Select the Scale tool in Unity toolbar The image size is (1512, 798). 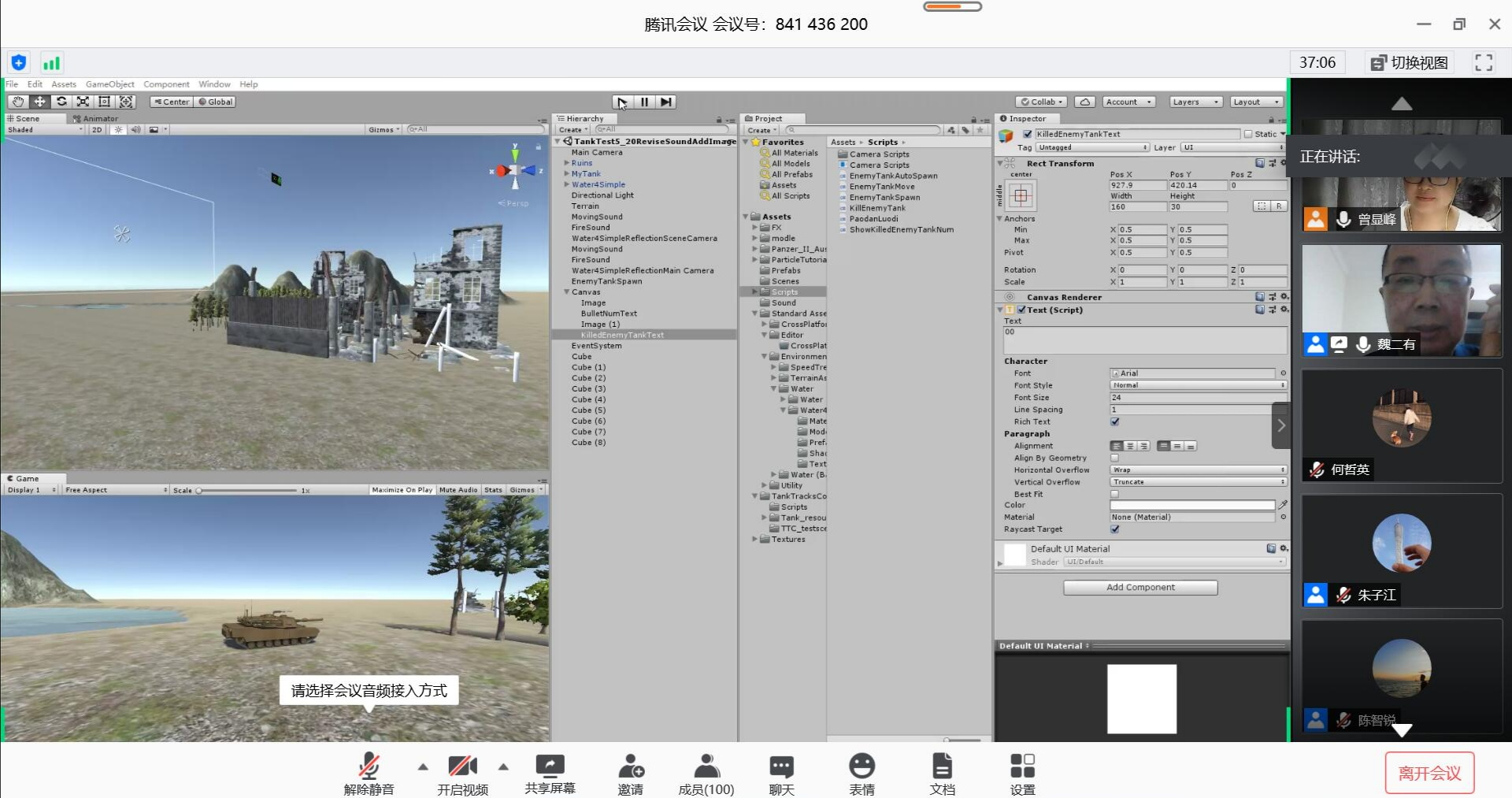pos(83,102)
